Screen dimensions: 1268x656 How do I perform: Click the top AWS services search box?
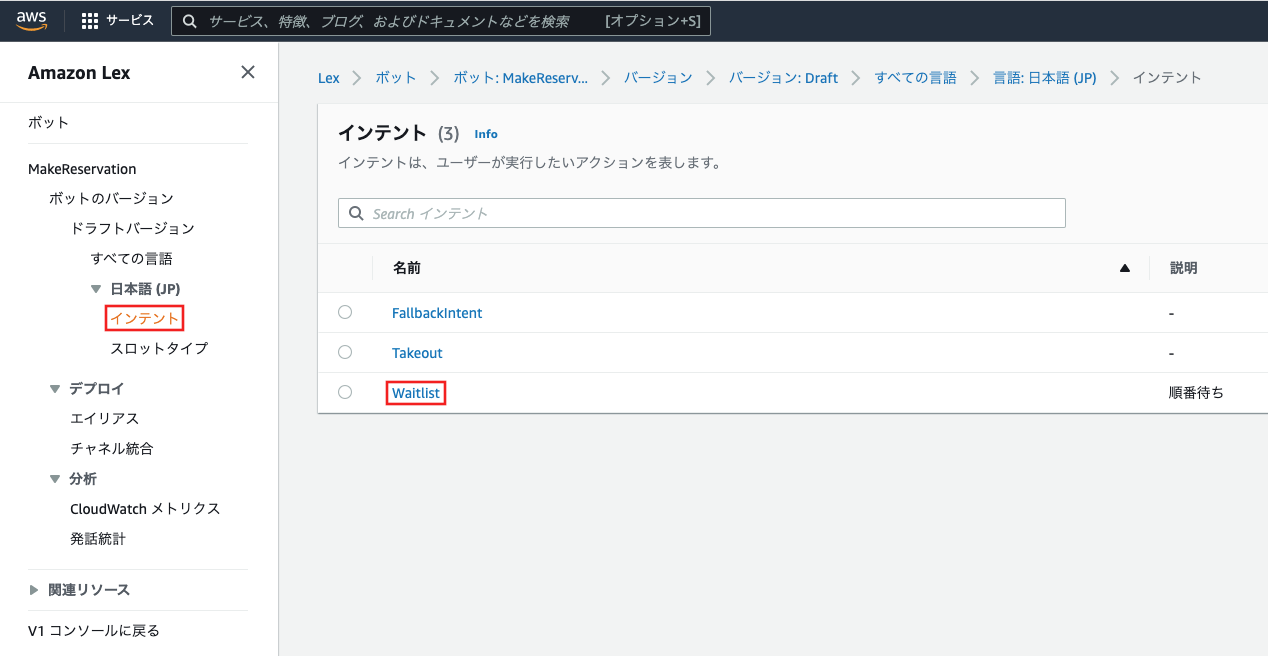point(441,21)
